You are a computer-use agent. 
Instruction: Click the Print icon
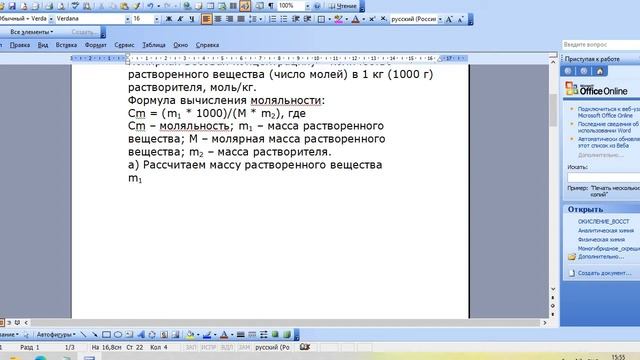point(49,6)
